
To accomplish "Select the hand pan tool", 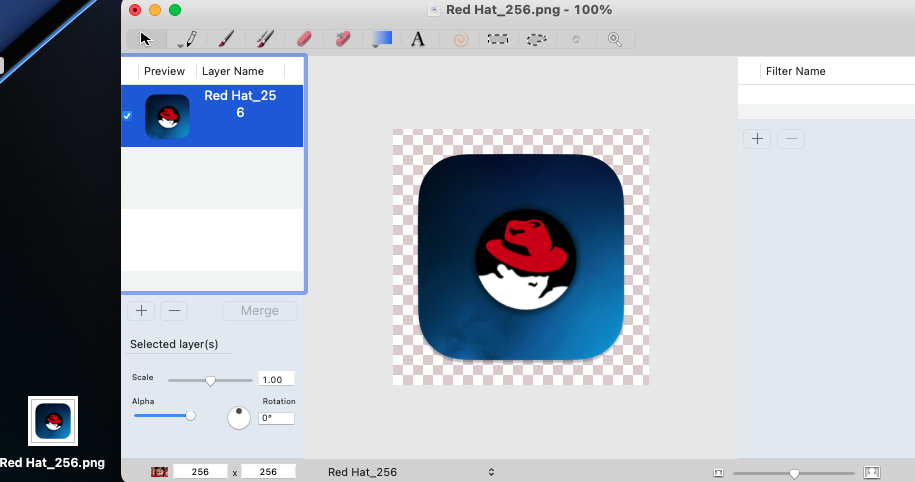I will pos(576,39).
